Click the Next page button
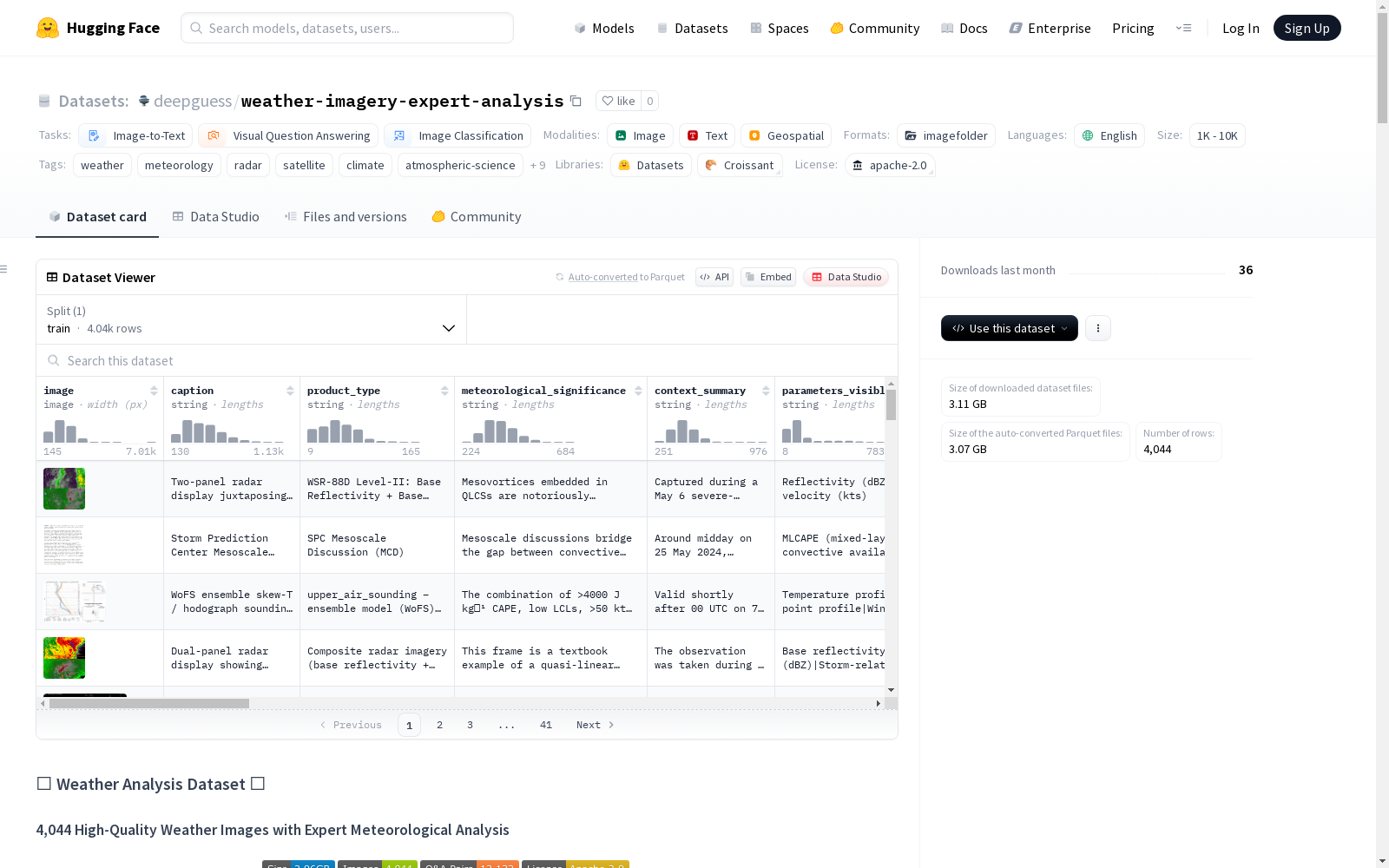Viewport: 1389px width, 868px height. coord(596,725)
